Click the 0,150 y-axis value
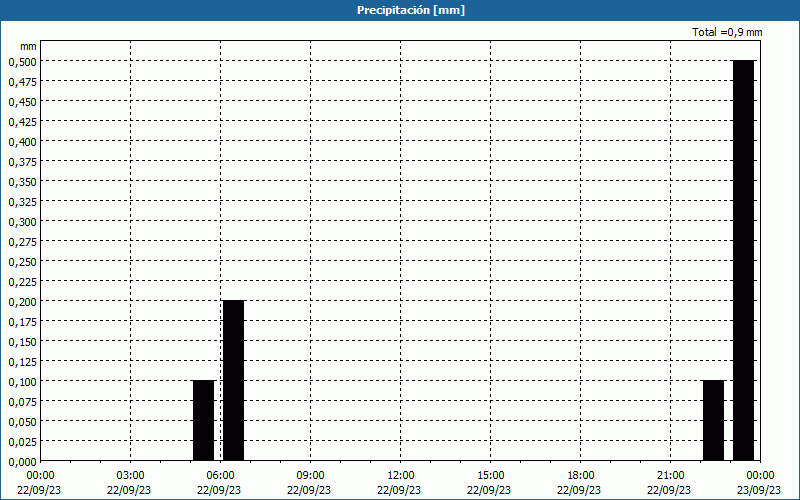The width and height of the screenshot is (800, 500). (x=22, y=341)
